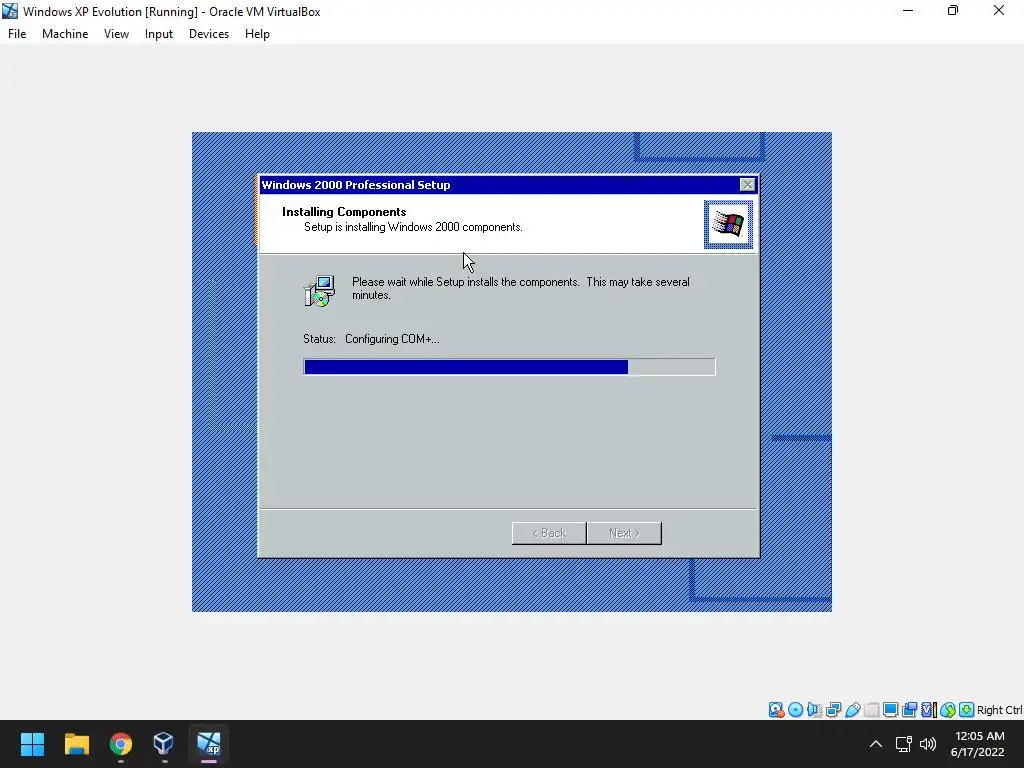Minimize the VirtualBox window
The image size is (1024, 768).
pos(908,10)
